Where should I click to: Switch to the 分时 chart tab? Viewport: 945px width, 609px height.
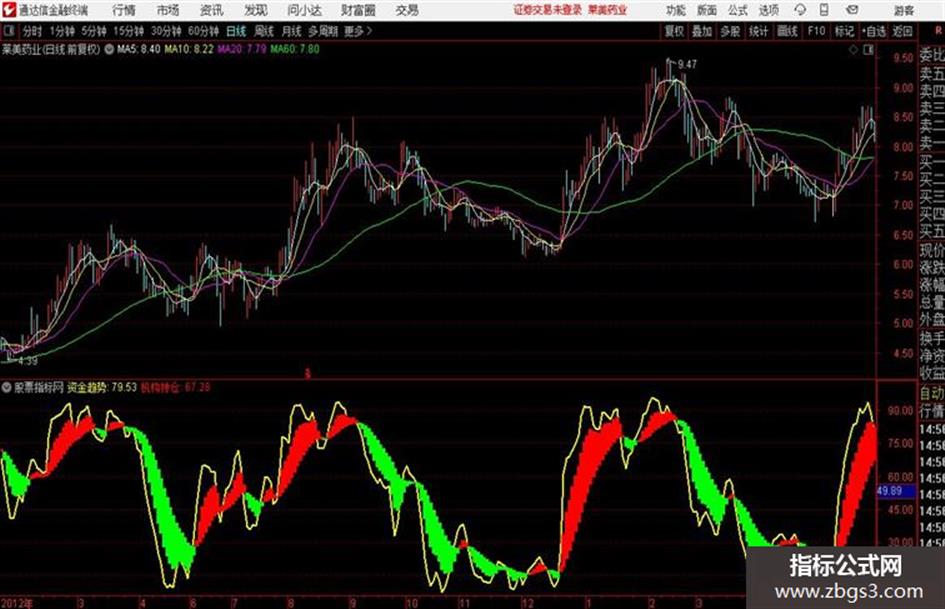(33, 31)
